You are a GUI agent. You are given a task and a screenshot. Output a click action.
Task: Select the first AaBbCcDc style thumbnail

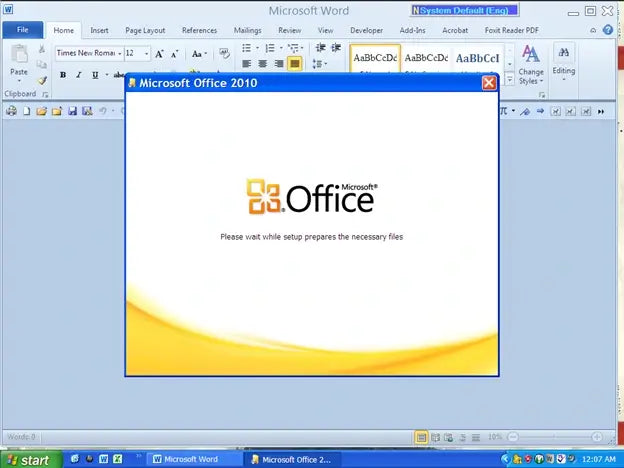(375, 58)
